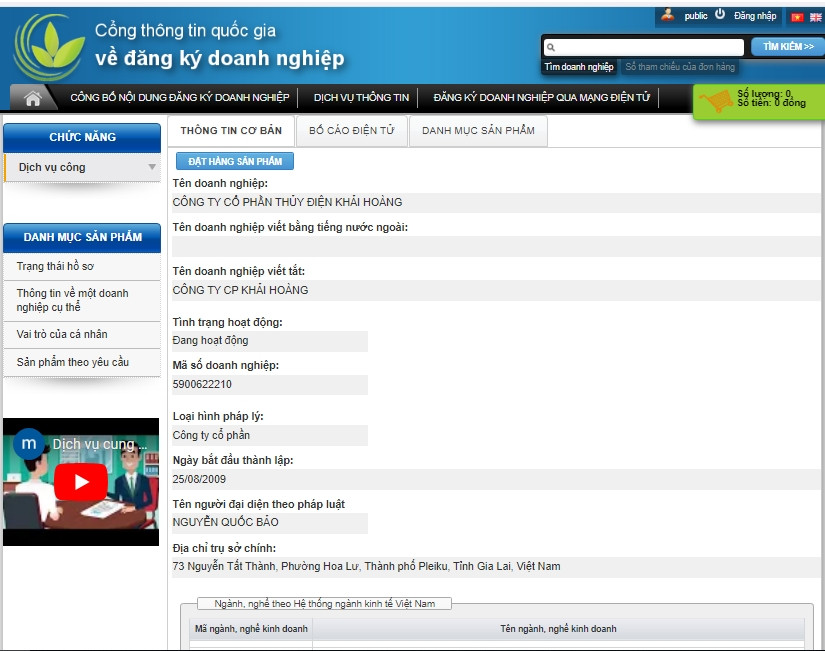Expand the Dịch vụ công dropdown

pos(152,168)
